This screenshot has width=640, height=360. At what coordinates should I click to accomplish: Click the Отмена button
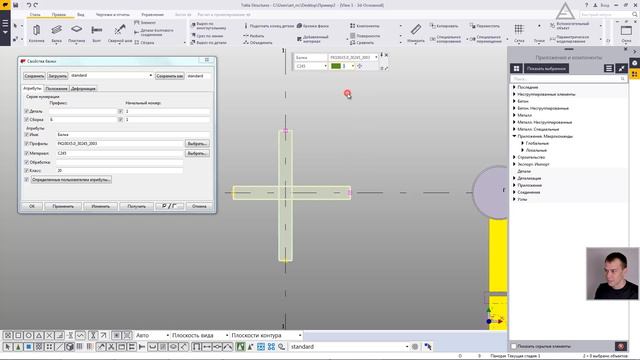point(199,206)
